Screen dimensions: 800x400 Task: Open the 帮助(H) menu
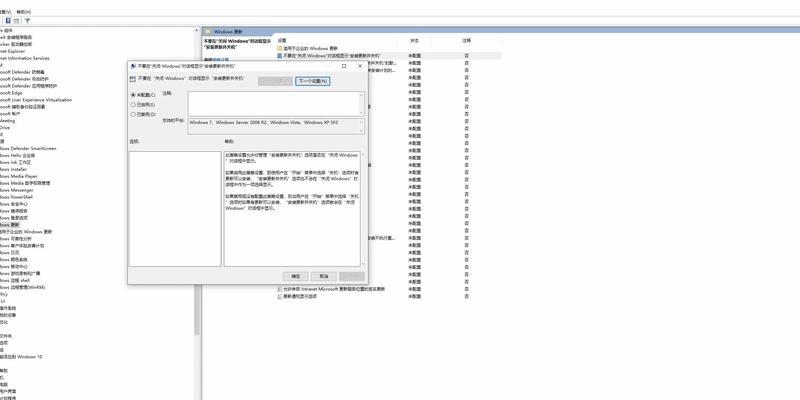click(x=23, y=12)
